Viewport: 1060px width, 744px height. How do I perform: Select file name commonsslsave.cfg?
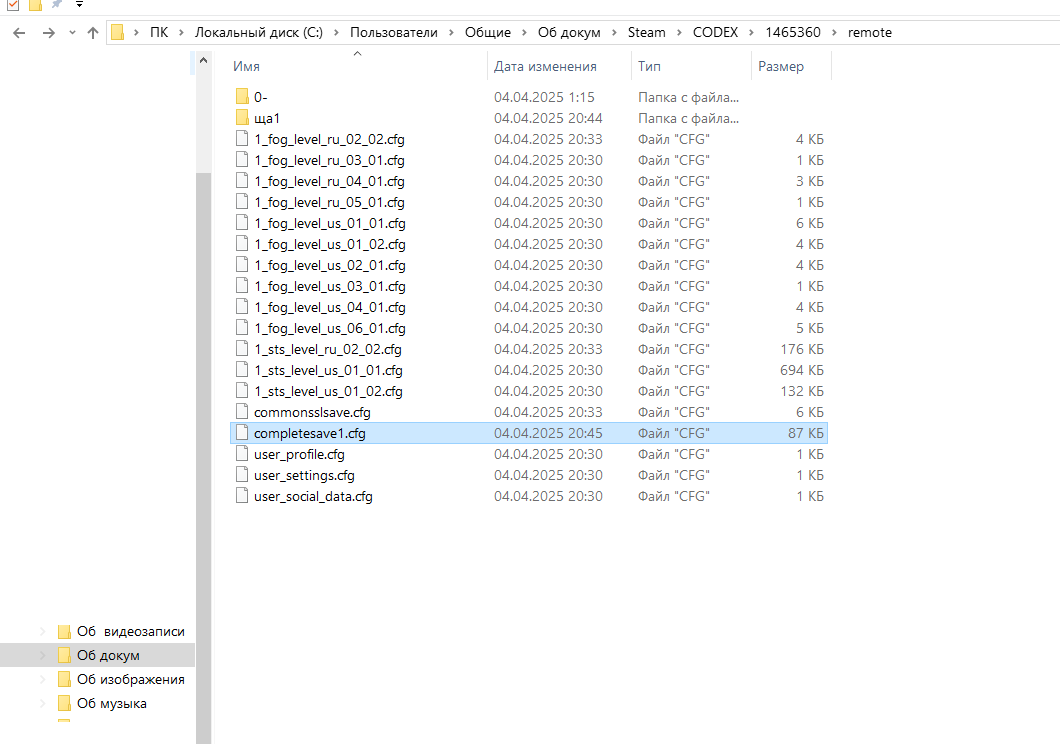312,412
